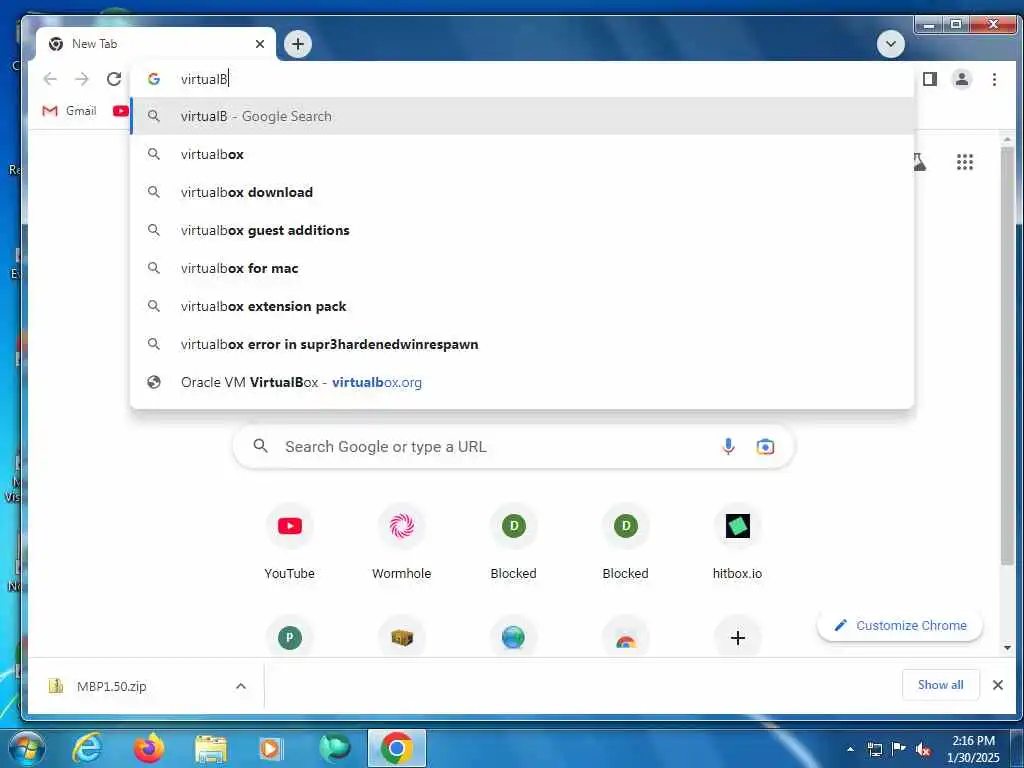
Task: Pick 'virtualbox for mac' suggestion
Action: tap(522, 268)
